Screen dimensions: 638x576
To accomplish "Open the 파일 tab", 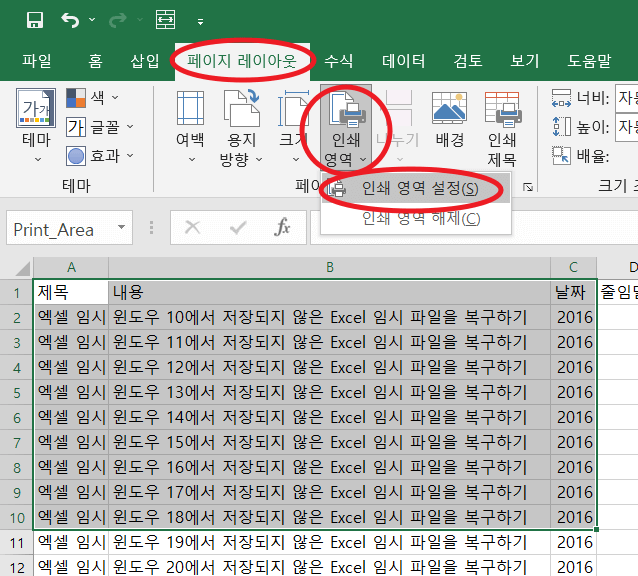I will (37, 61).
